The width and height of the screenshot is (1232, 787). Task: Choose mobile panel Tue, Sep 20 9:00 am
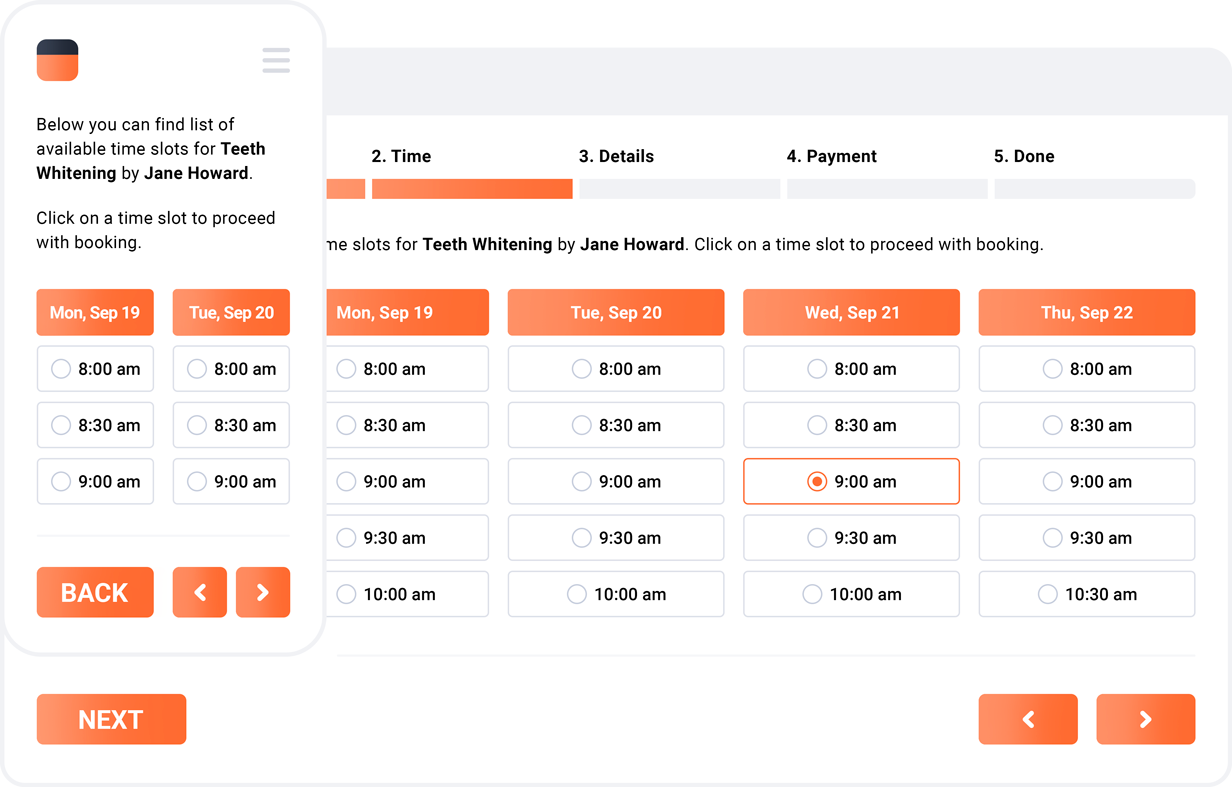[x=231, y=481]
